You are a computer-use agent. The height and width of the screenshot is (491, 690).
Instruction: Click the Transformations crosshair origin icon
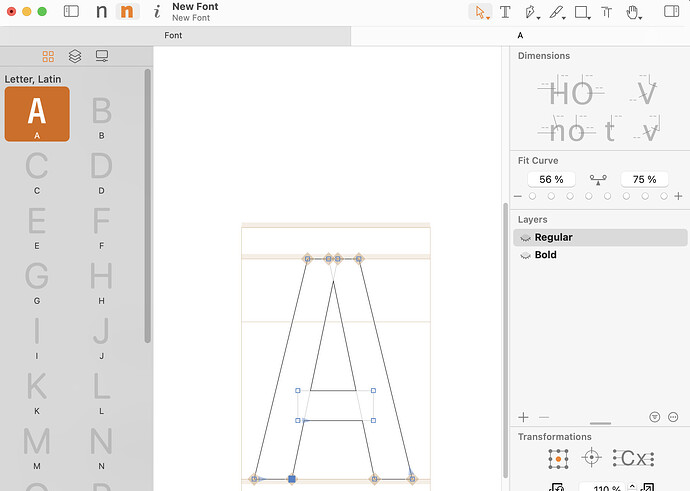[x=591, y=458]
